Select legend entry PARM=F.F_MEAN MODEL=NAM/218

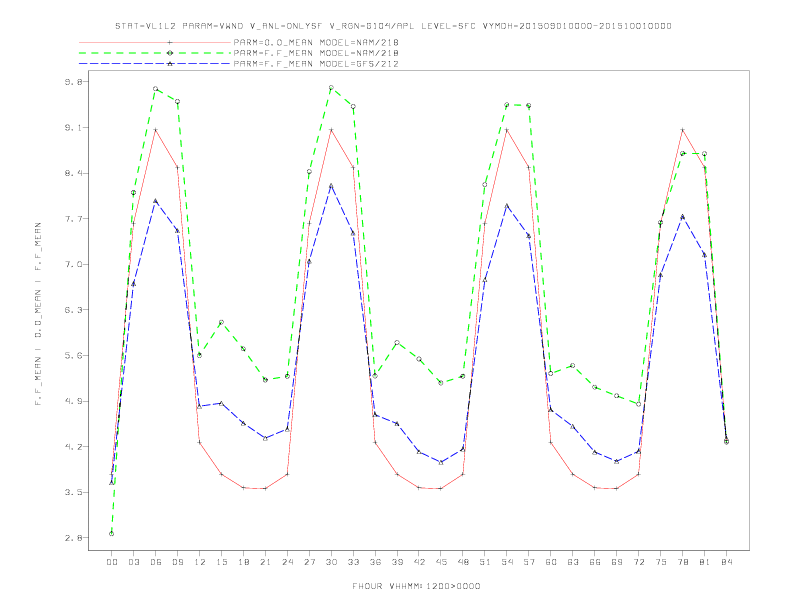[x=316, y=53]
